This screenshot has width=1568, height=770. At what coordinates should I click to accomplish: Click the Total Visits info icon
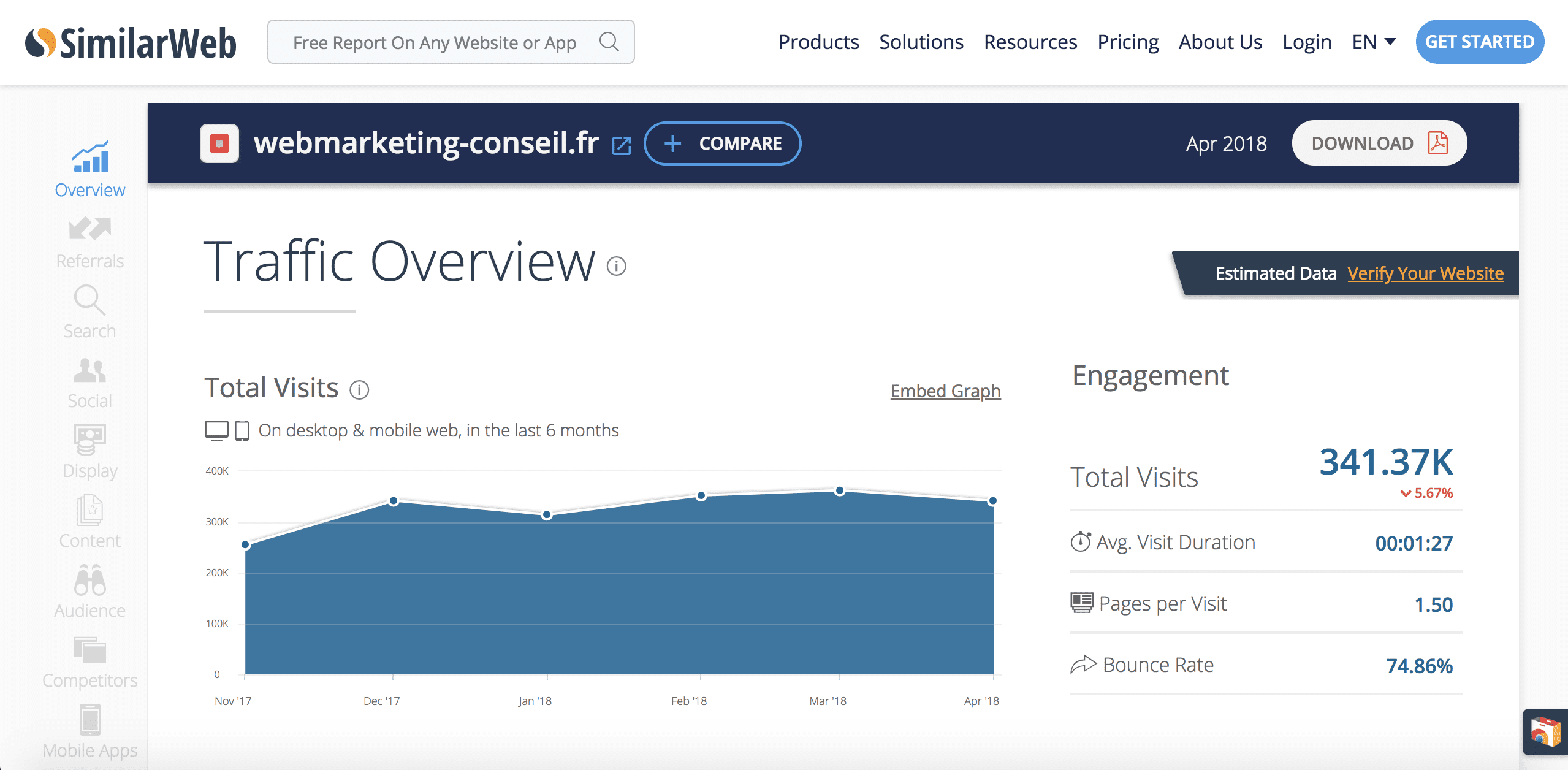tap(359, 390)
